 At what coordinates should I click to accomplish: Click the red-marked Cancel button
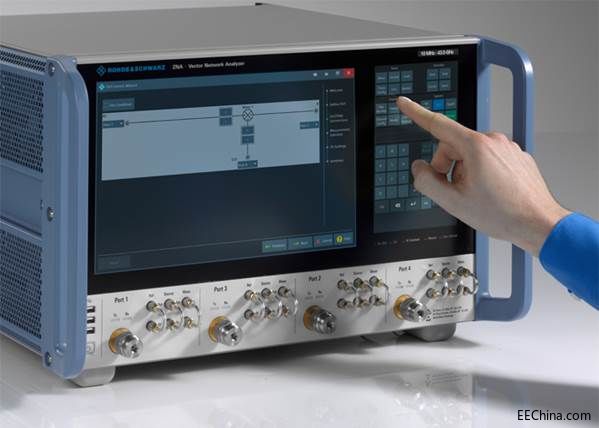point(323,241)
